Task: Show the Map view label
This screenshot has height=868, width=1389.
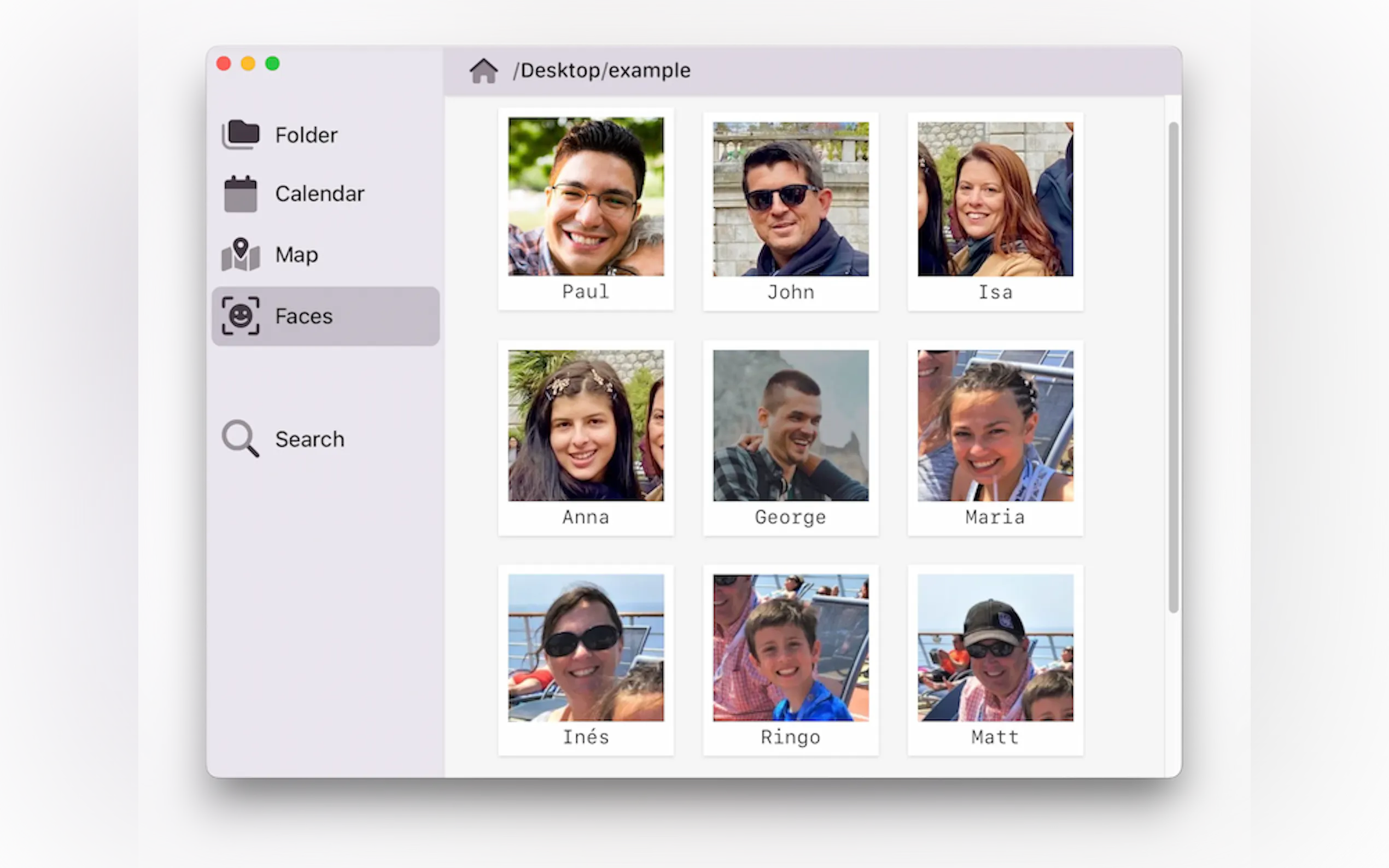Action: pos(296,255)
